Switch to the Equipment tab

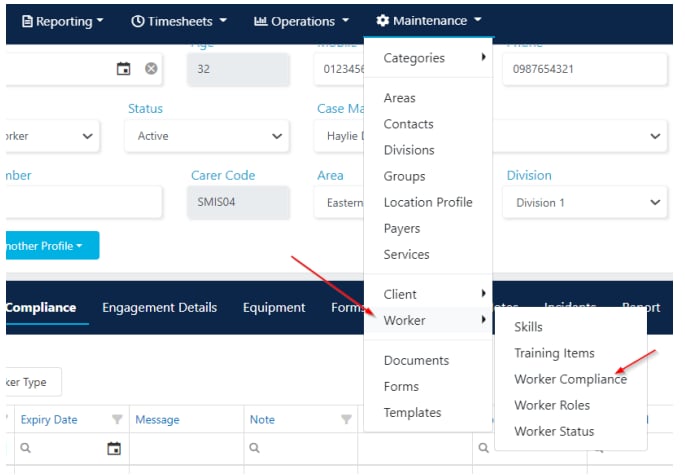pos(274,308)
